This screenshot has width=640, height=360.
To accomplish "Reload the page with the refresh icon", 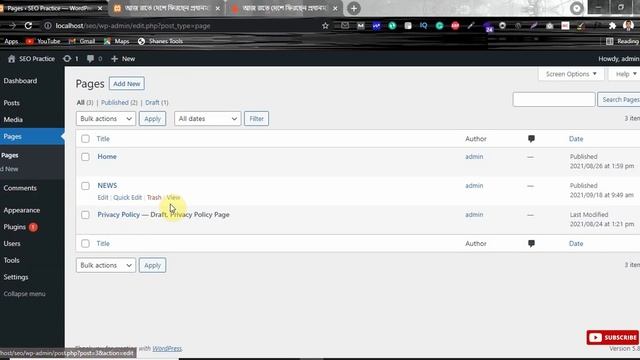I will [28, 26].
